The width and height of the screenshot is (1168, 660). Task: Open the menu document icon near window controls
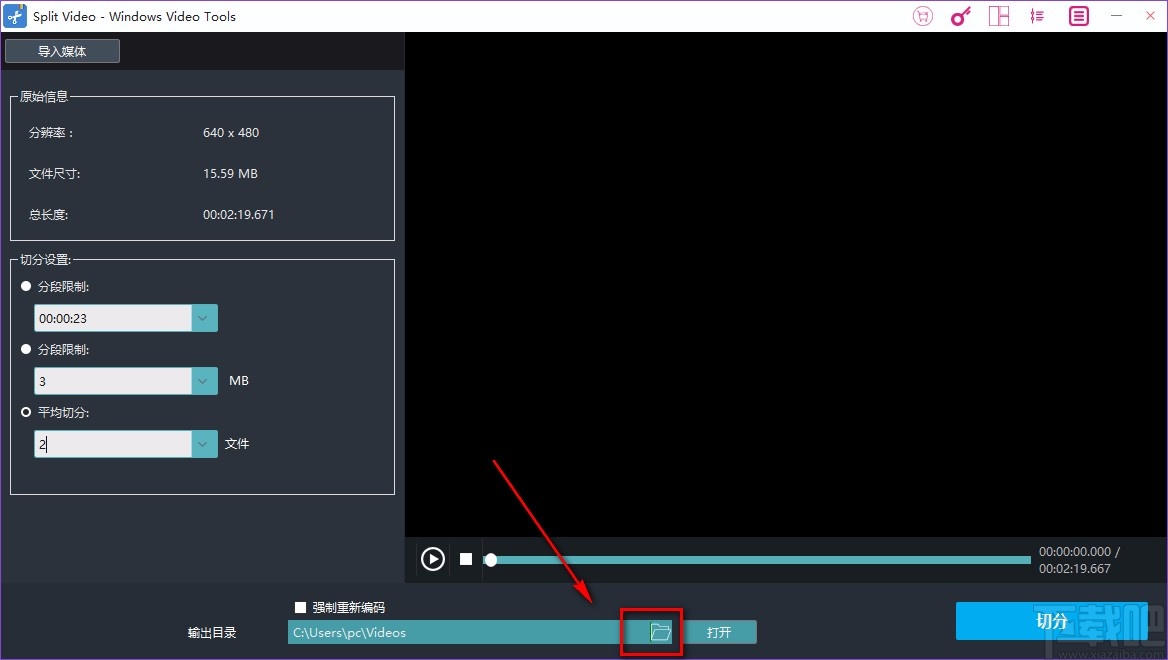point(1077,16)
